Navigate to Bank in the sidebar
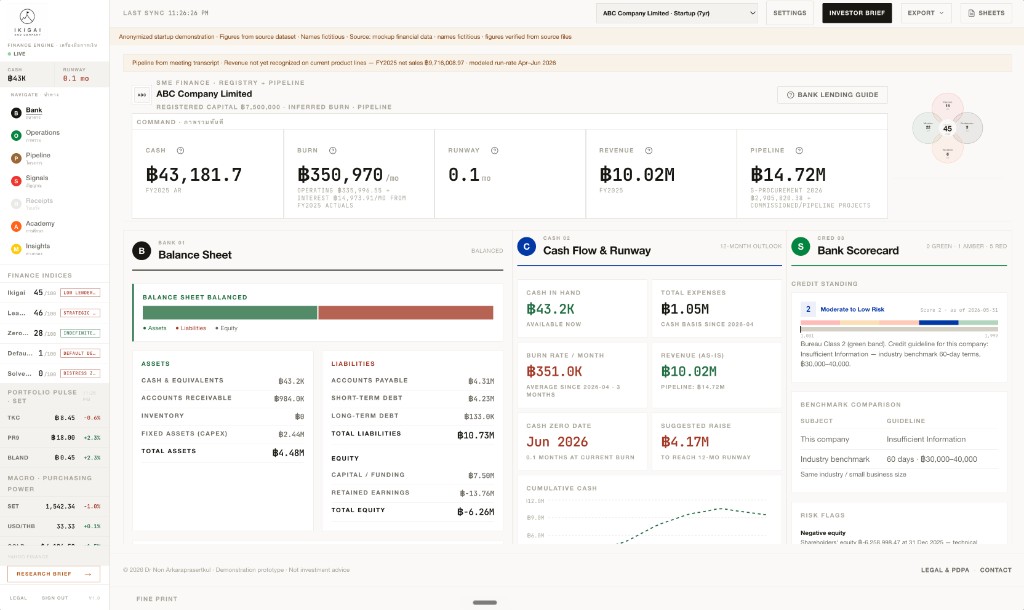 pyautogui.click(x=34, y=110)
